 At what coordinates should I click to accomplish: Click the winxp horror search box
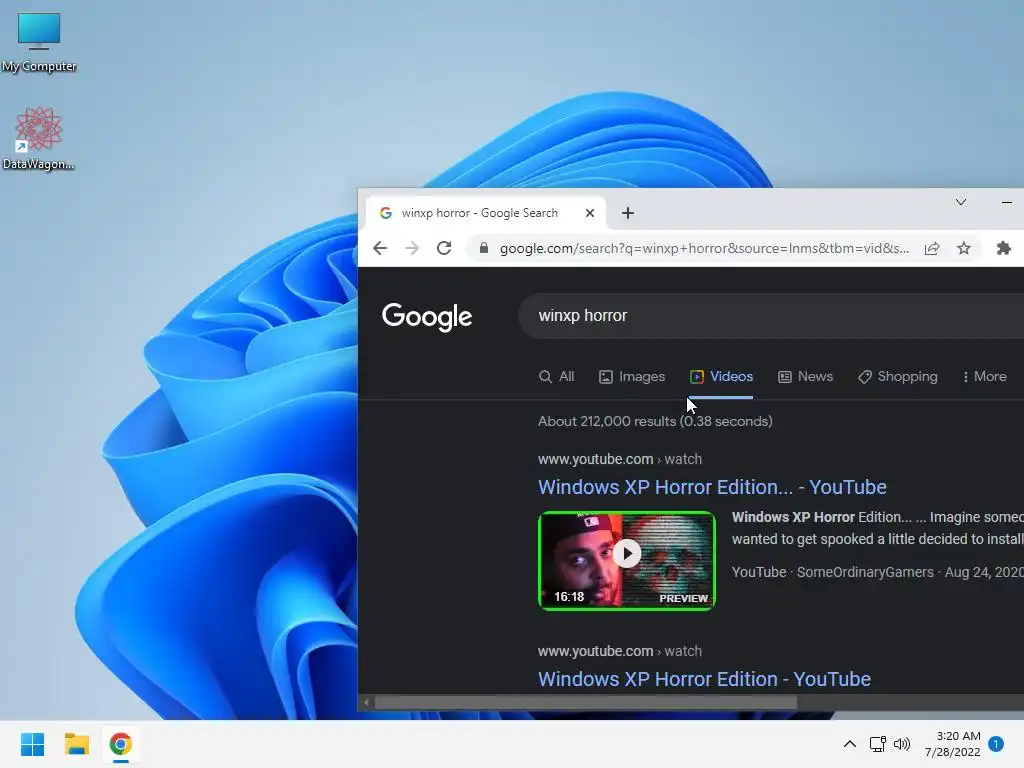tap(771, 316)
